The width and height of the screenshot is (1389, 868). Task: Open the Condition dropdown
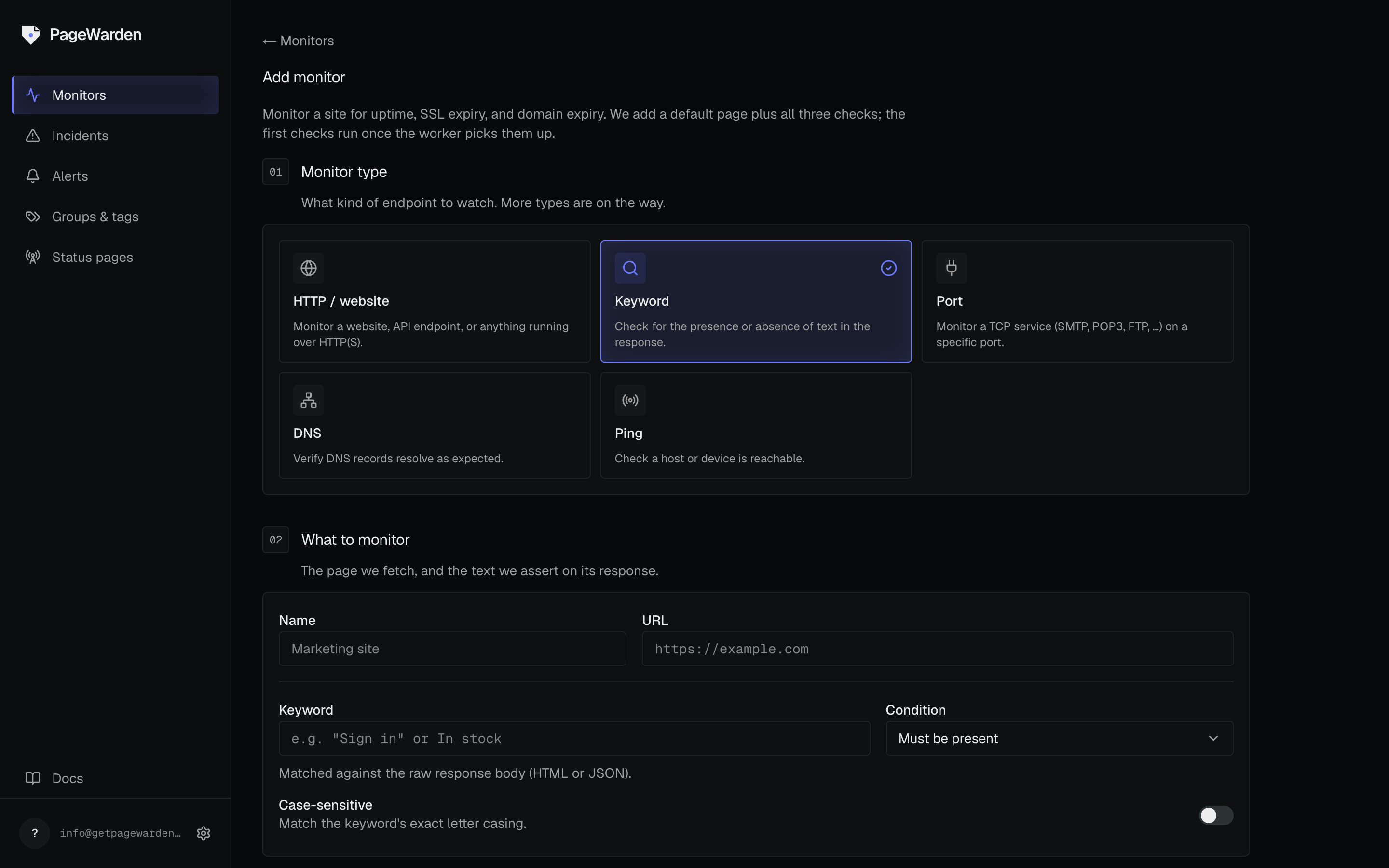pyautogui.click(x=1059, y=738)
